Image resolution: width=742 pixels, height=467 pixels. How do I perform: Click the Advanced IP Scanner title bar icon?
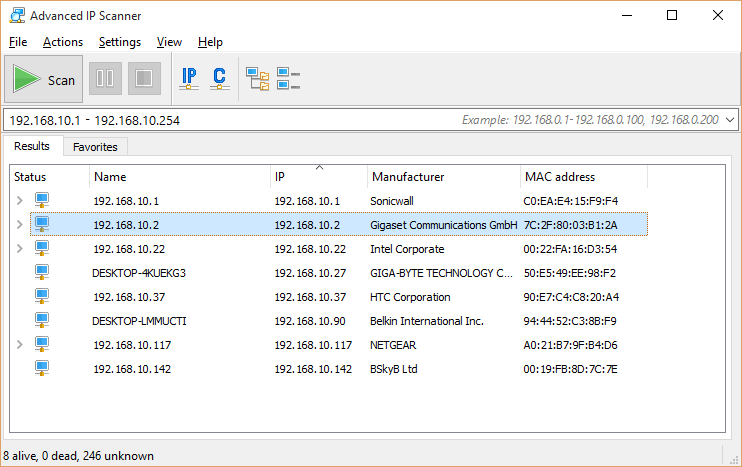(x=17, y=16)
